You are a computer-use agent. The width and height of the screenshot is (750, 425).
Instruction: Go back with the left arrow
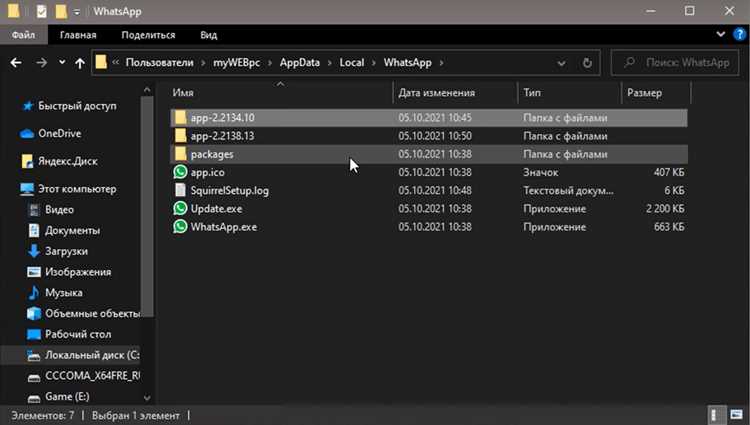[16, 63]
